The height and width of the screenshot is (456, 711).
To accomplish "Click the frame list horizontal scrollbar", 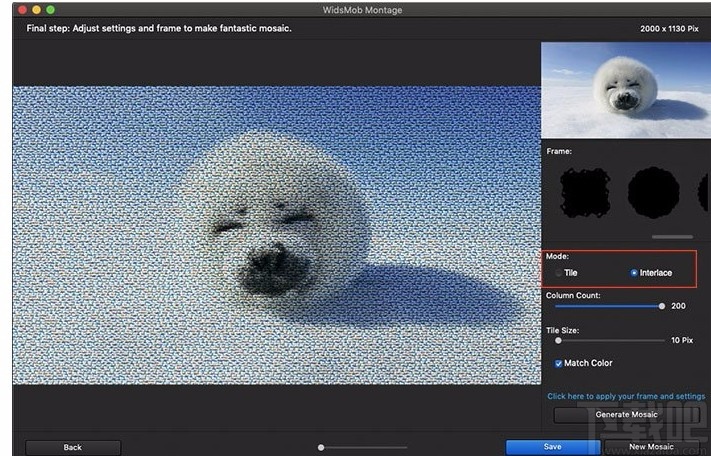I will coord(672,237).
